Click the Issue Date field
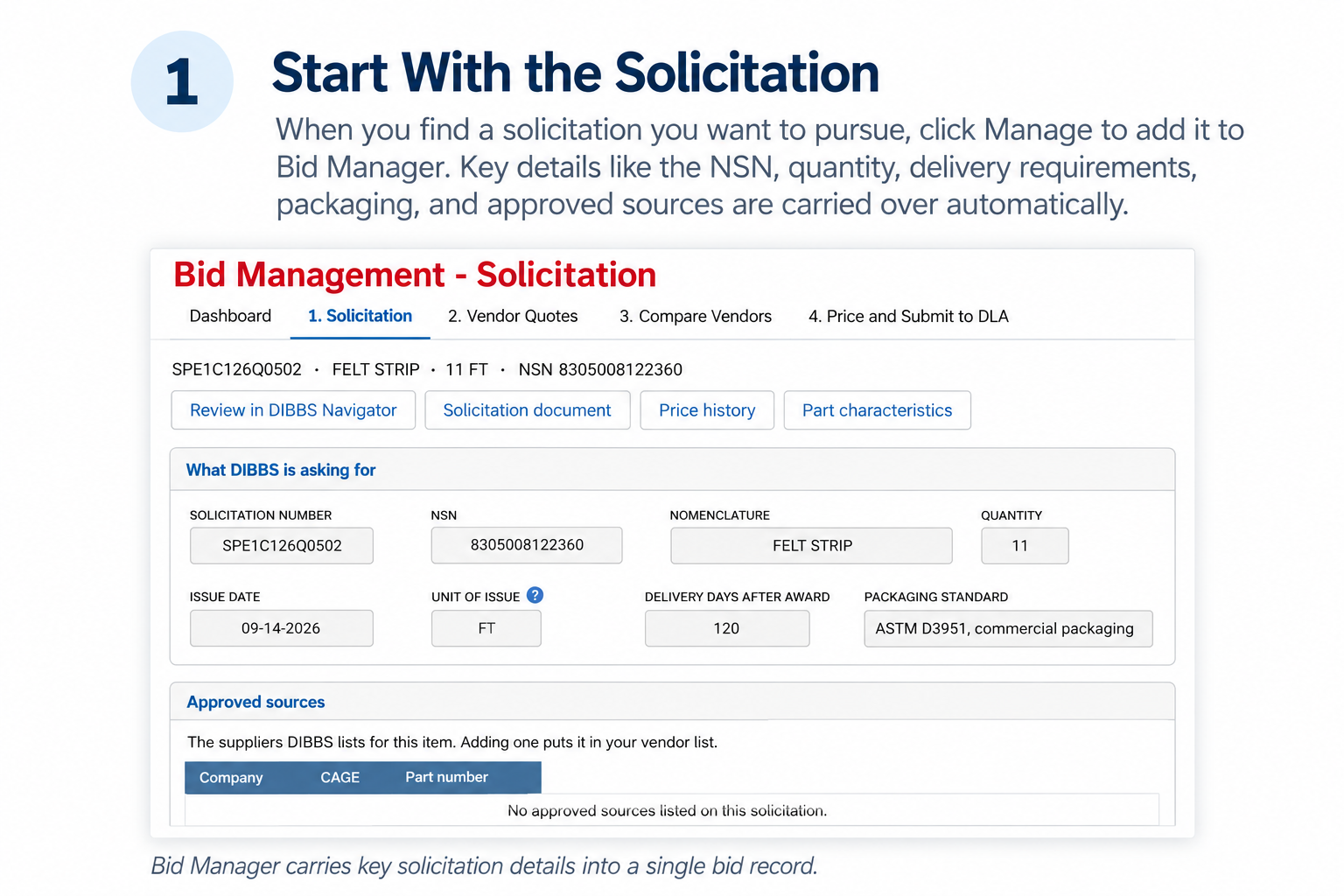Viewport: 1344px width, 896px height. [x=282, y=628]
